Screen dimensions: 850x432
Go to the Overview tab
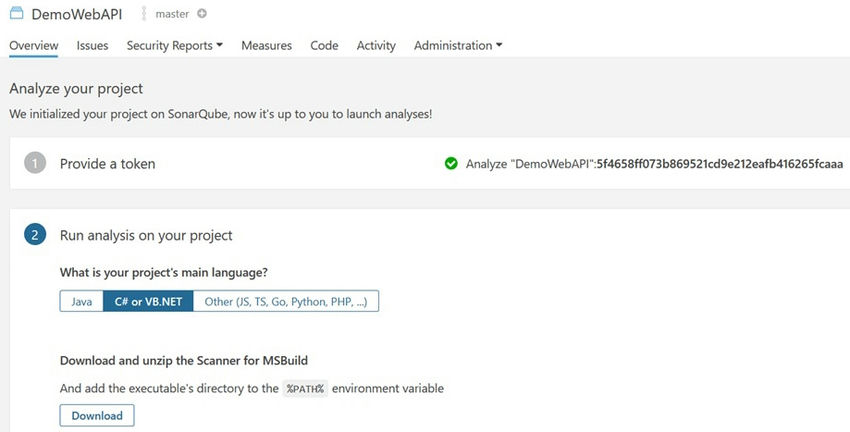coord(34,46)
